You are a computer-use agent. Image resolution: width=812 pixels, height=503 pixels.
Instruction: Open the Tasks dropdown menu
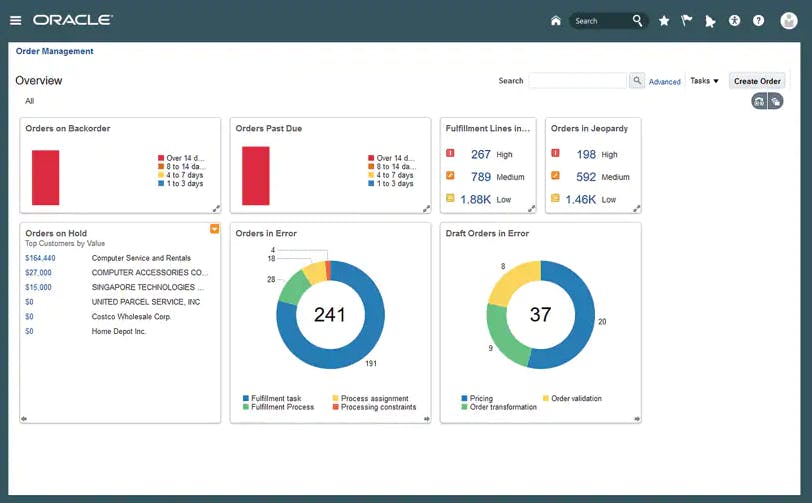[x=704, y=81]
